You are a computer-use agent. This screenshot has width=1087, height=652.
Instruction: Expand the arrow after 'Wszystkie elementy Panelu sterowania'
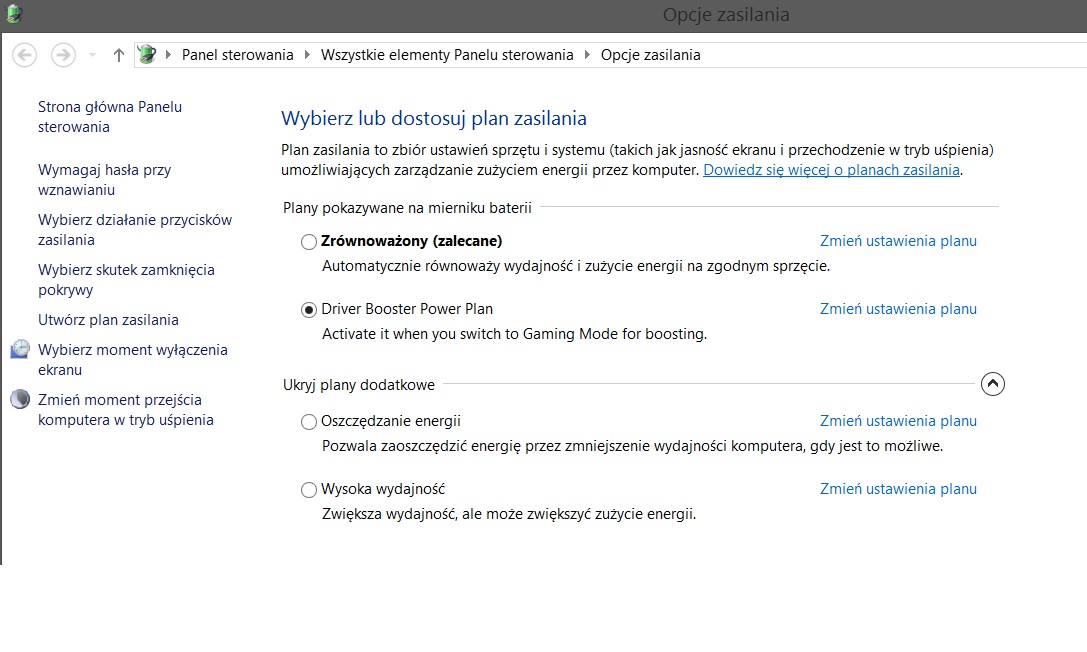point(587,55)
